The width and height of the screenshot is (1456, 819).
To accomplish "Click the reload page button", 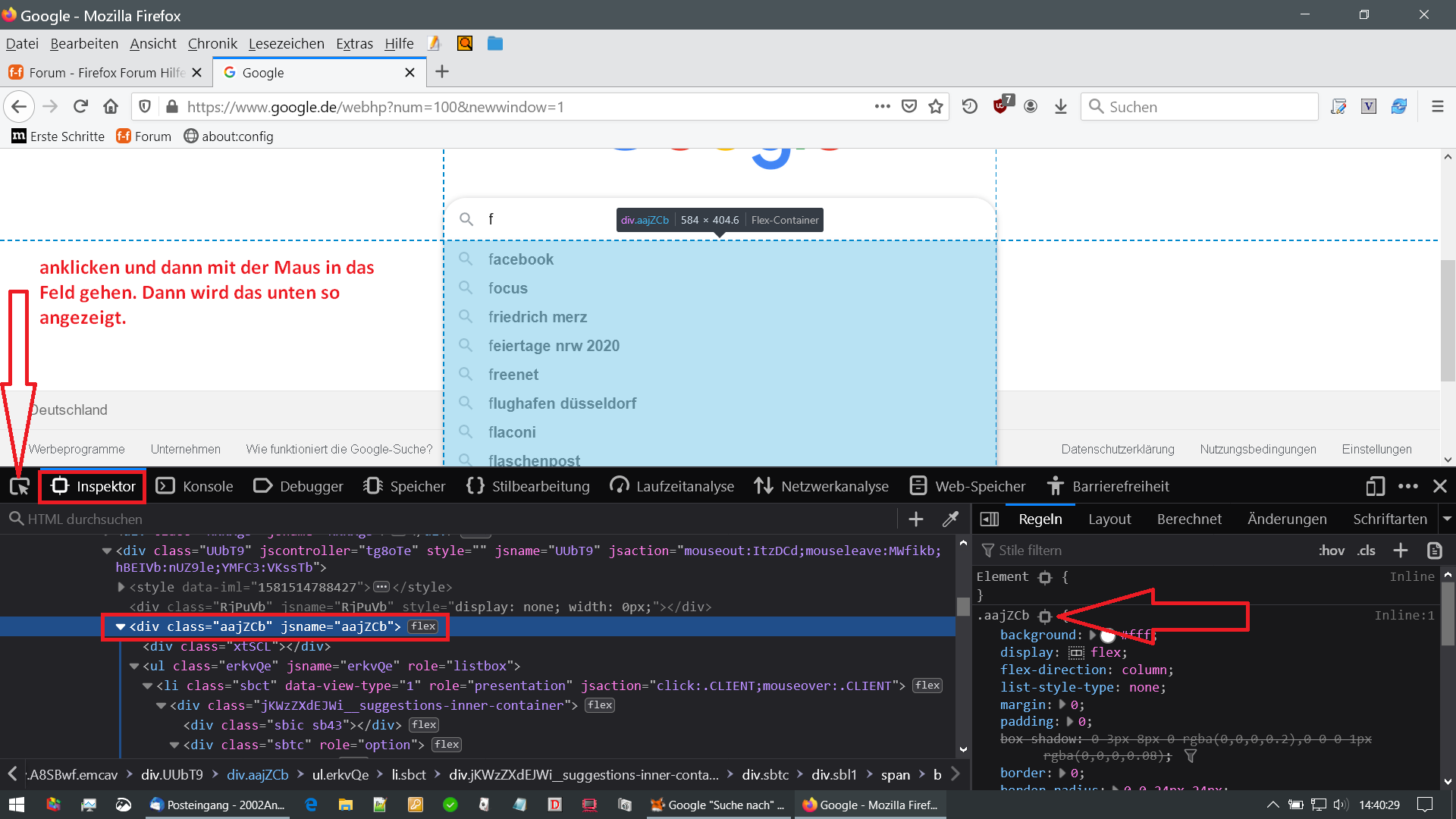I will coord(80,107).
